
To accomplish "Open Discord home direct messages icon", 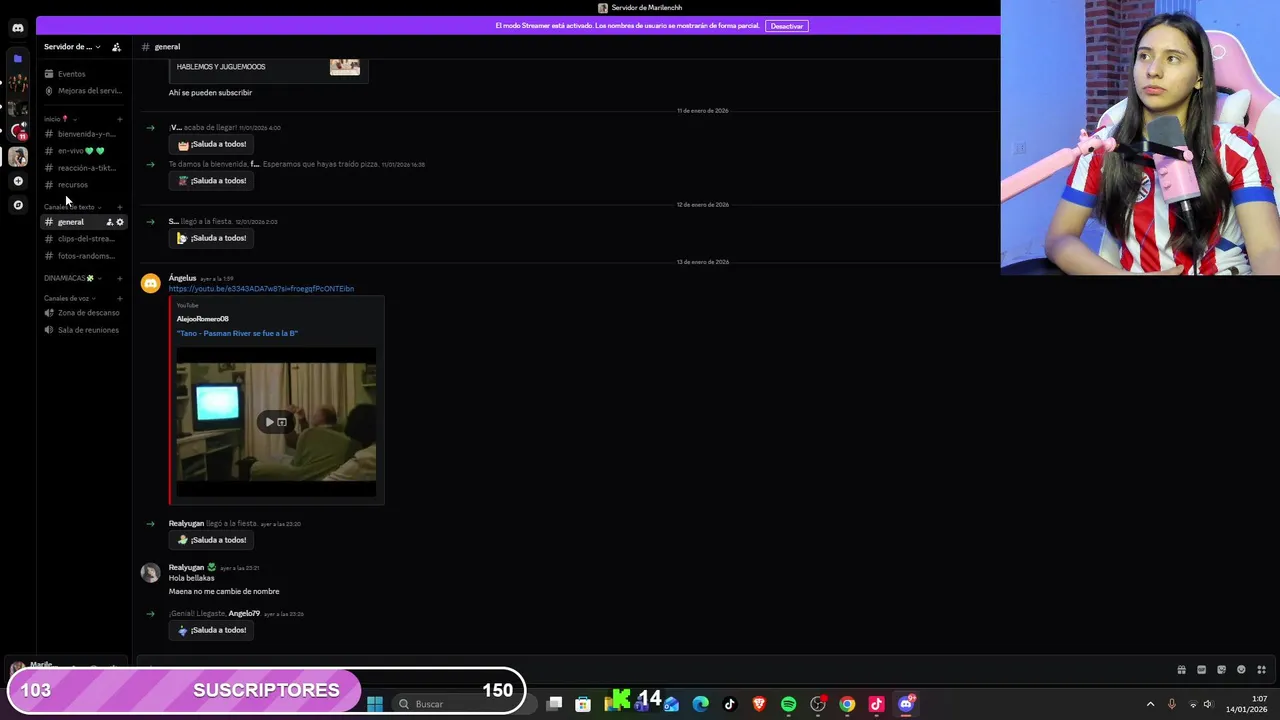I will [18, 28].
